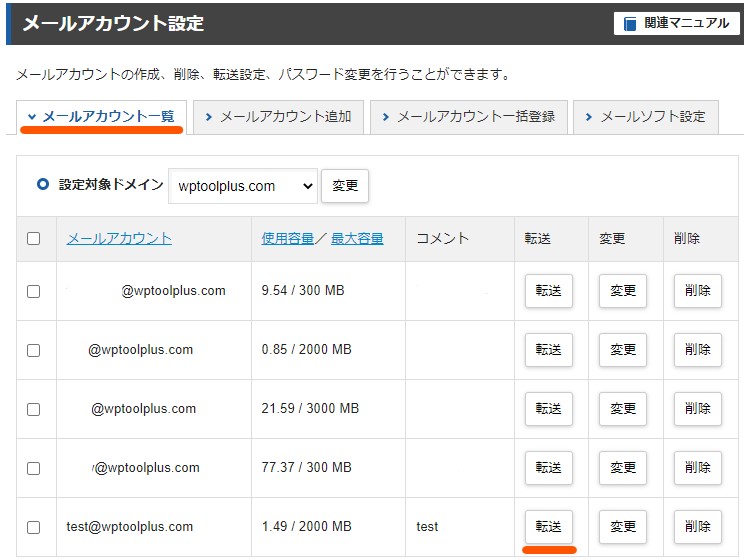Select the checkbox for the 21.59 MB account
The height and width of the screenshot is (560, 744).
[34, 409]
